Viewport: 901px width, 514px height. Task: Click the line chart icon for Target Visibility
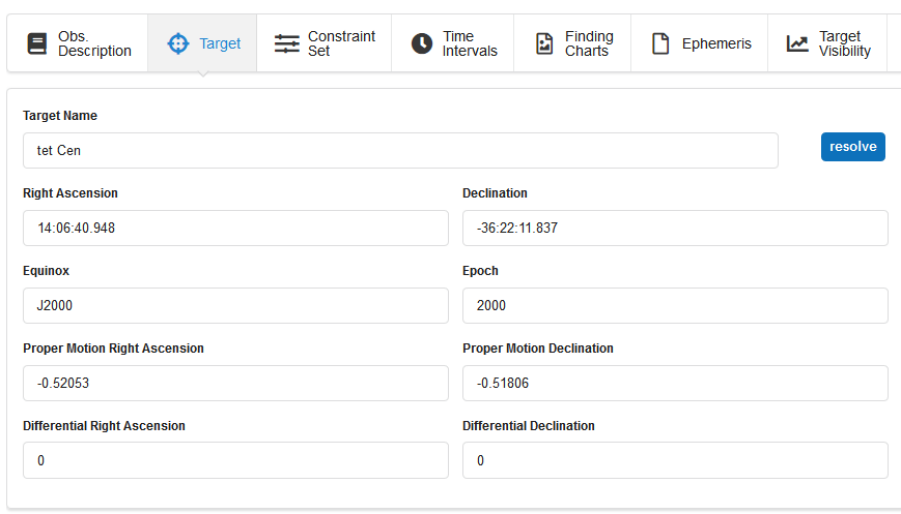797,44
